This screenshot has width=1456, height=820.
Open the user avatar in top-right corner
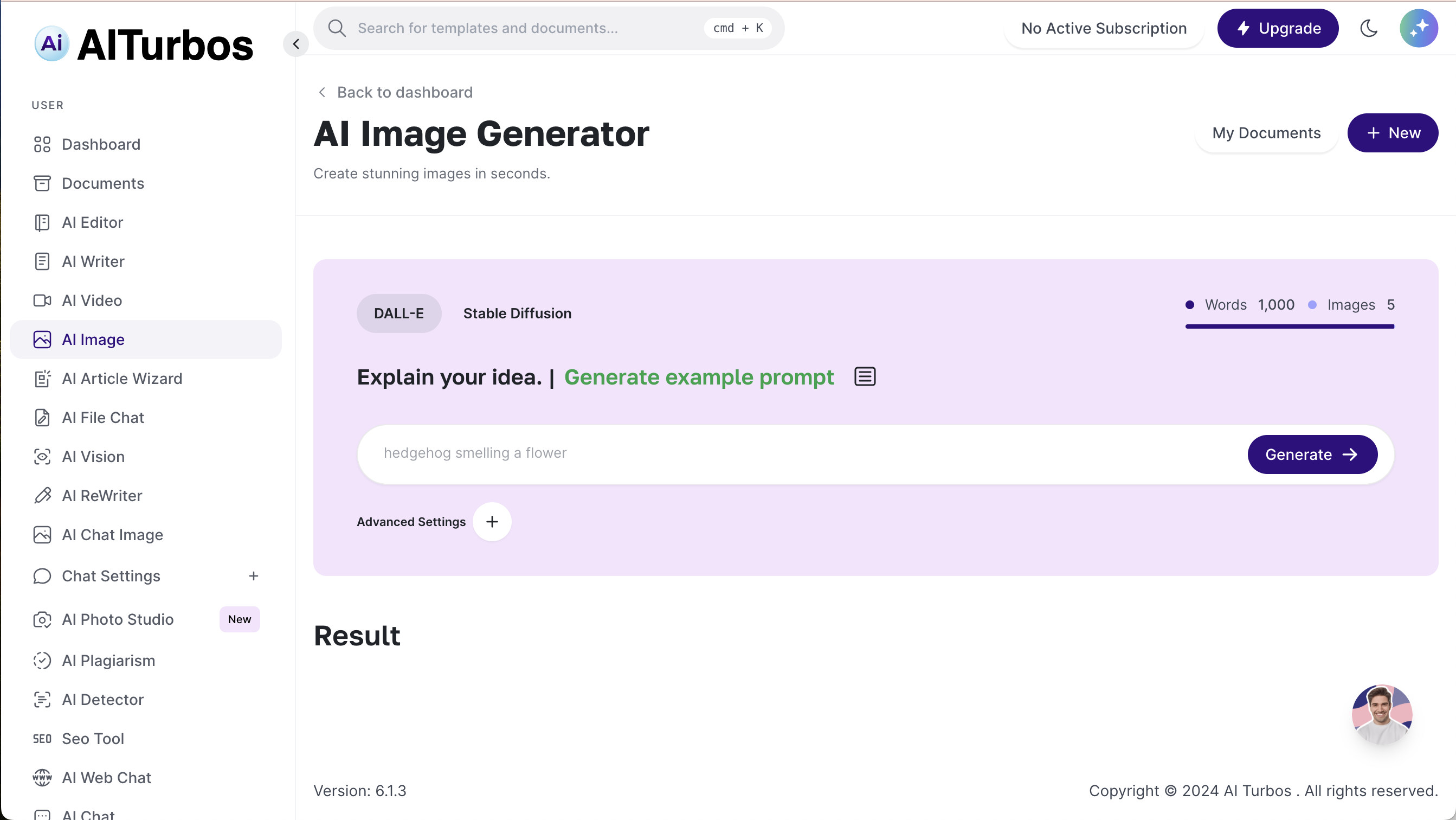click(x=1418, y=28)
